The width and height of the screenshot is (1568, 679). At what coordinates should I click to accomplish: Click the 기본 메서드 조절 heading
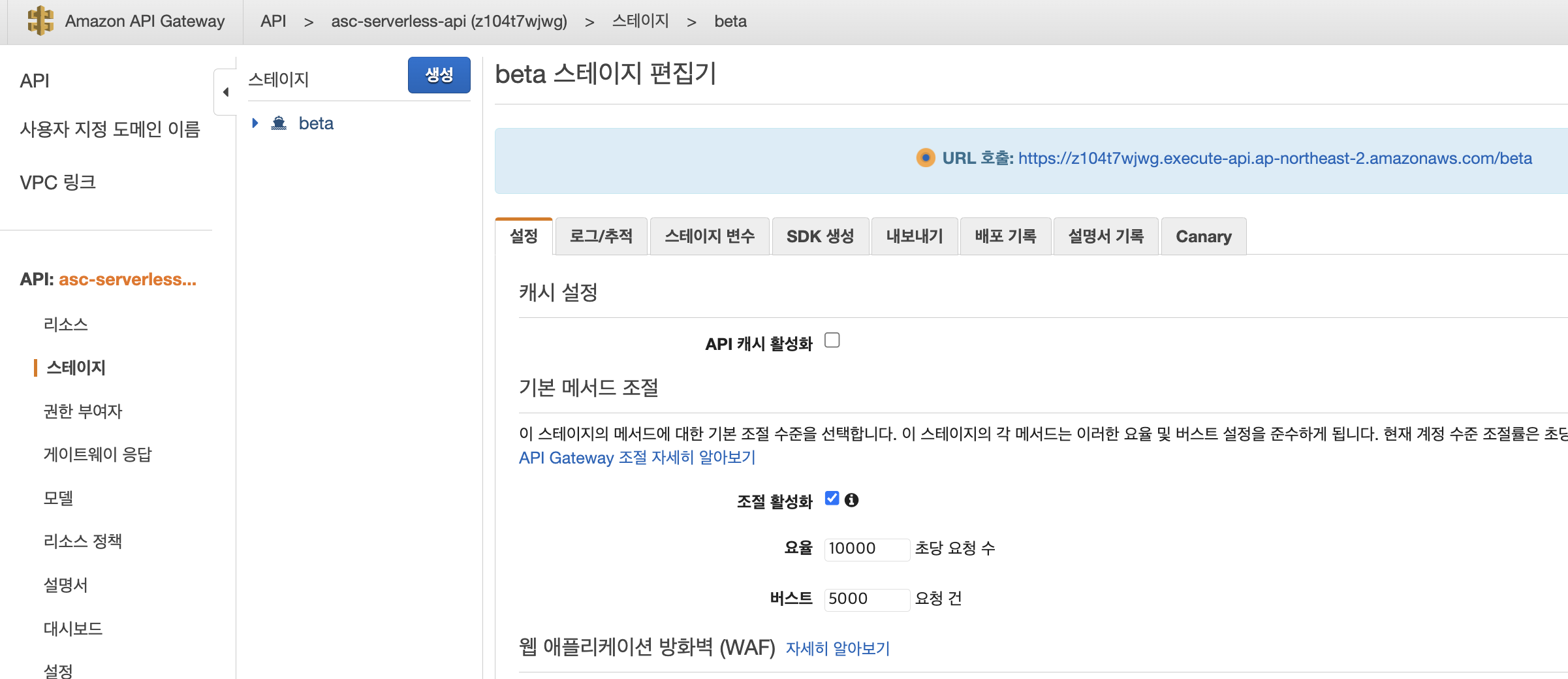coord(588,388)
